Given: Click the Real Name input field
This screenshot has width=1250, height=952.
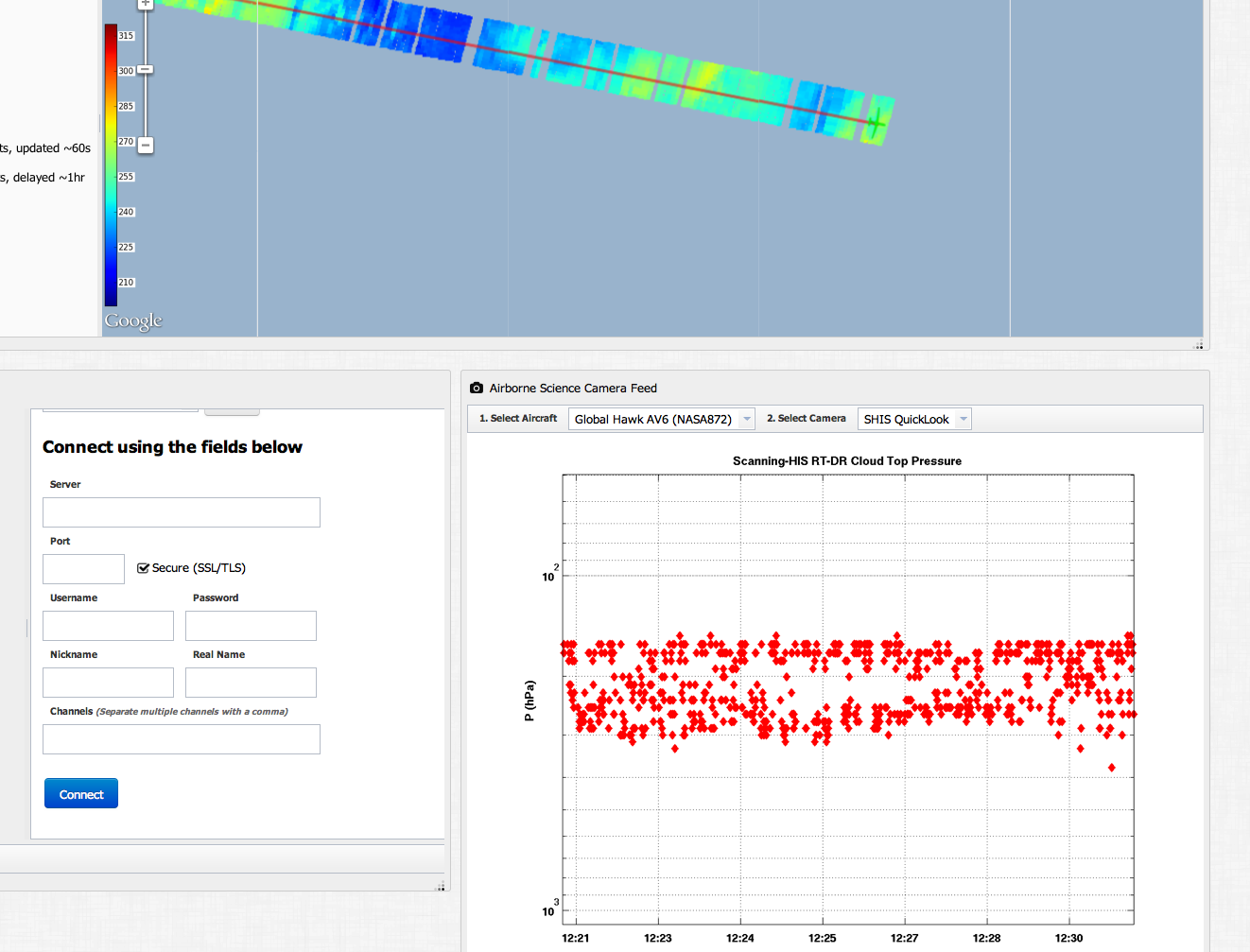Looking at the screenshot, I should pos(251,683).
